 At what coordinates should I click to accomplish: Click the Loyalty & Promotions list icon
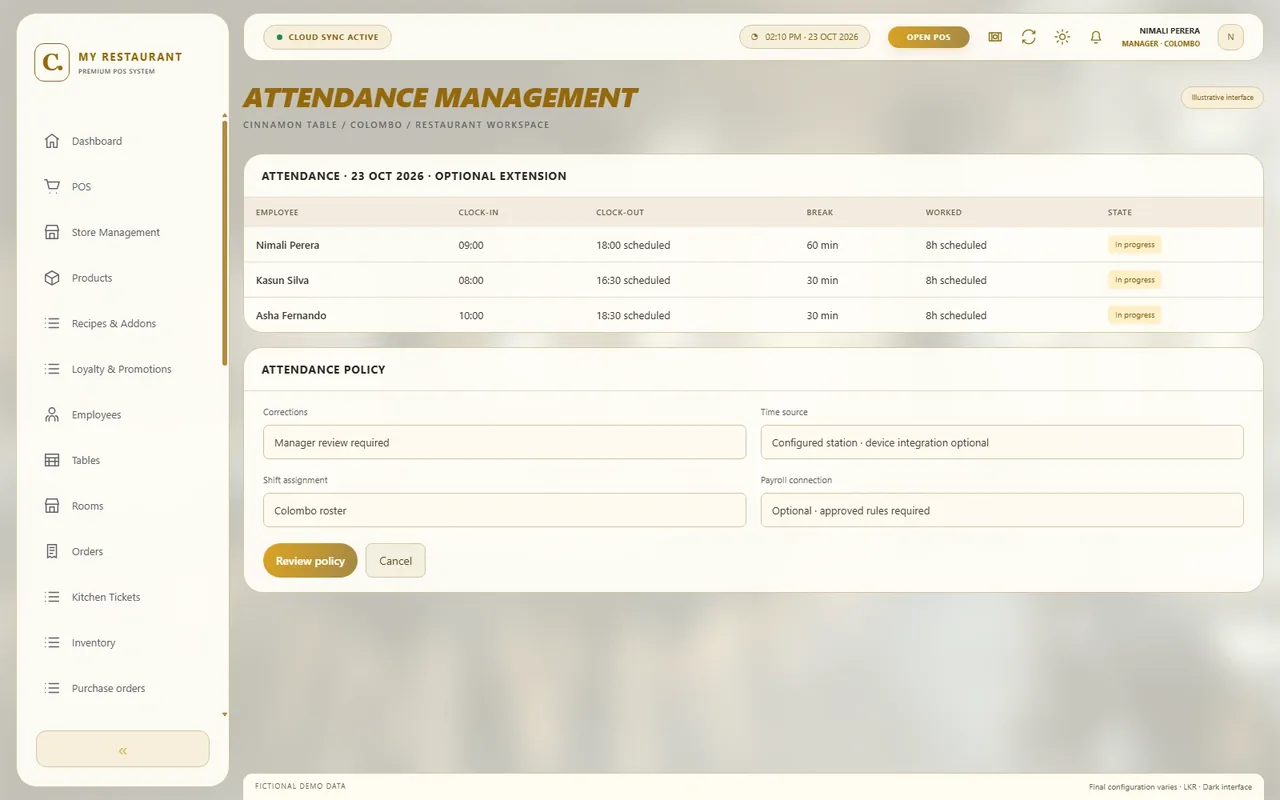(52, 369)
